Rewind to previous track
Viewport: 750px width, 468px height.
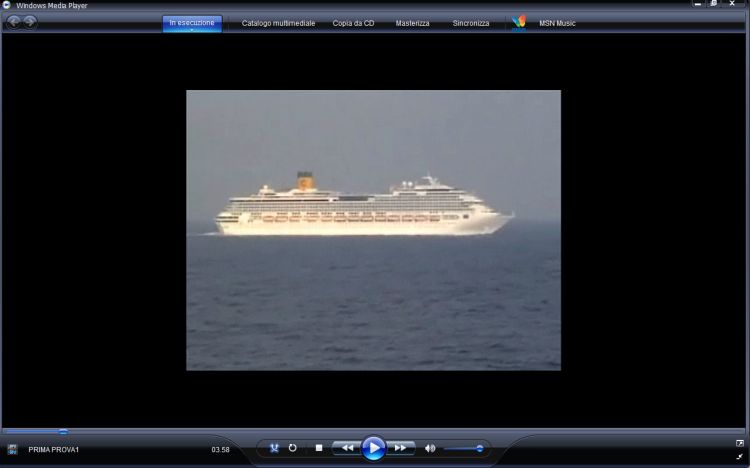[347, 448]
